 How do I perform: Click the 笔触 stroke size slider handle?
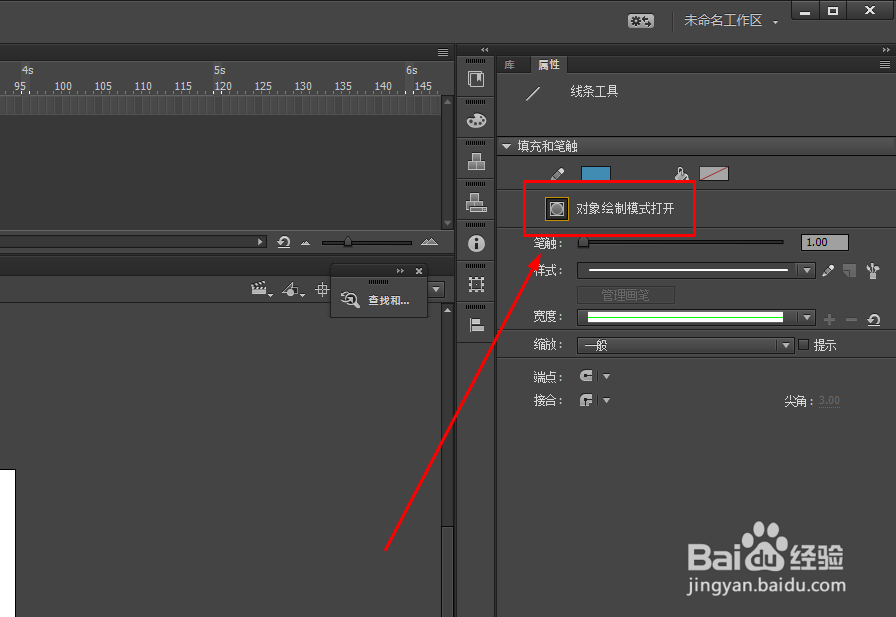pyautogui.click(x=583, y=242)
